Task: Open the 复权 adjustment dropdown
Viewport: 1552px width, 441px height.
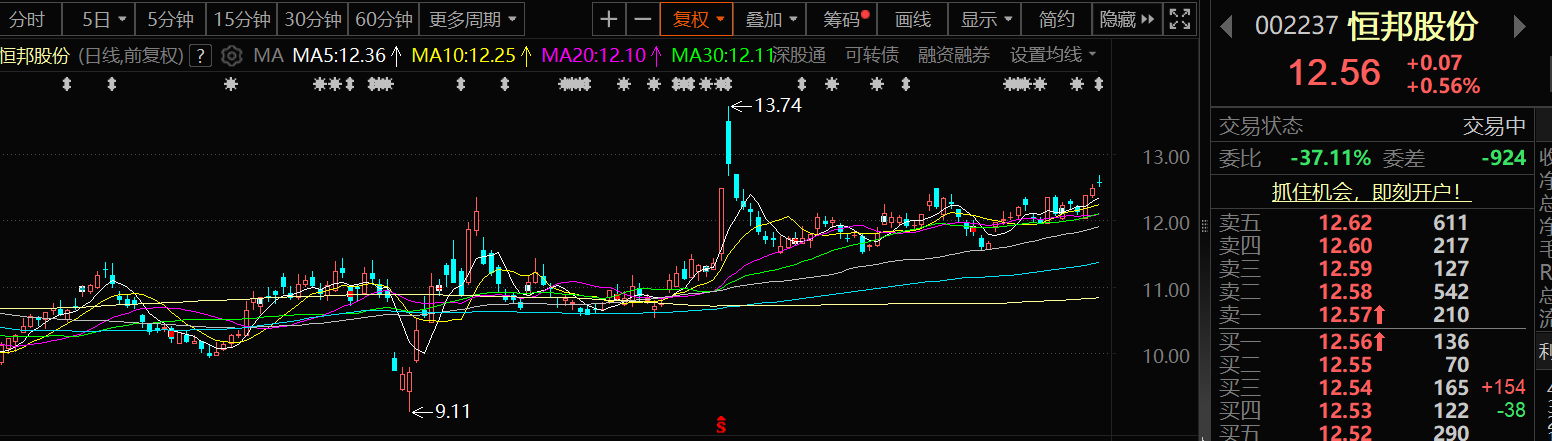Action: click(x=697, y=18)
